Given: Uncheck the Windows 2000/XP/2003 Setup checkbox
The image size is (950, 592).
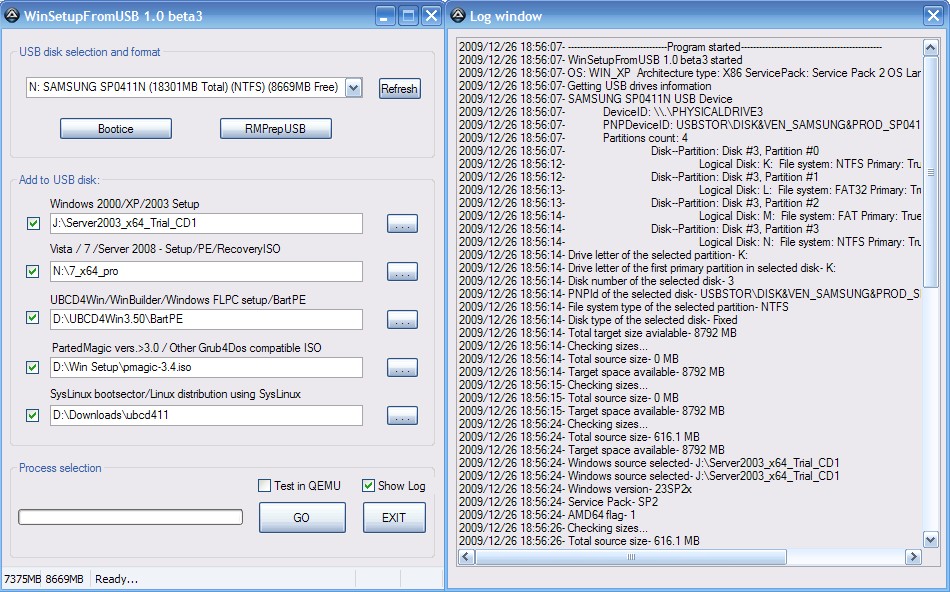Looking at the screenshot, I should click(34, 223).
